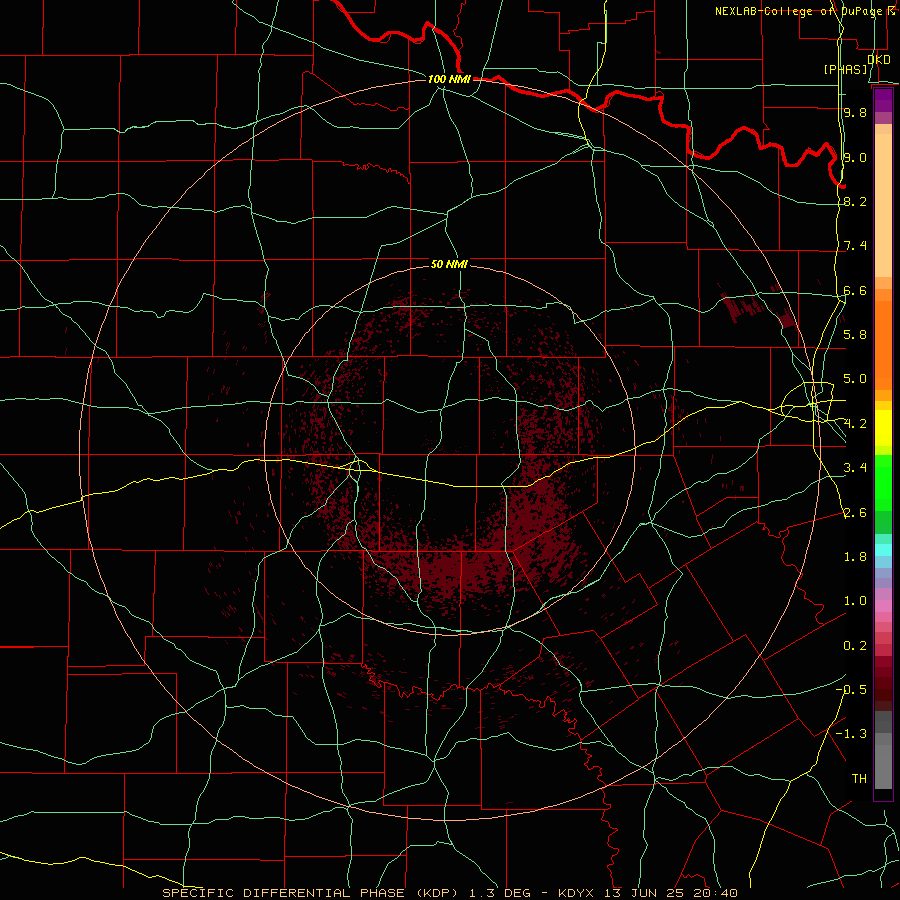Click the 0.2 value on the color scale
This screenshot has height=900, width=900.
(x=855, y=646)
